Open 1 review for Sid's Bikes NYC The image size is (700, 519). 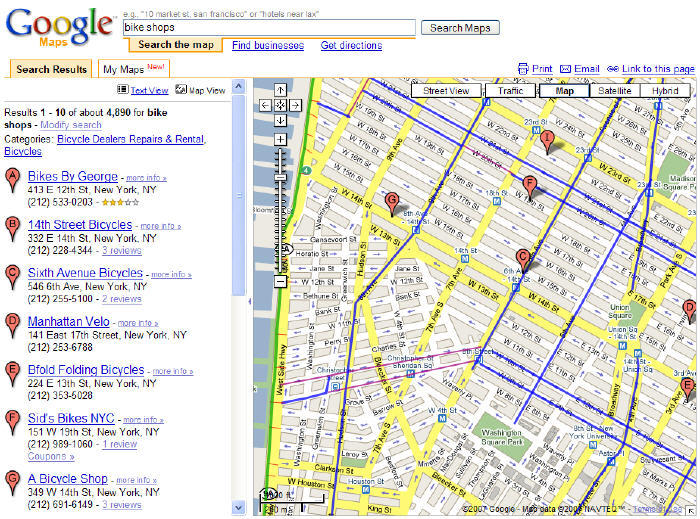click(x=119, y=444)
